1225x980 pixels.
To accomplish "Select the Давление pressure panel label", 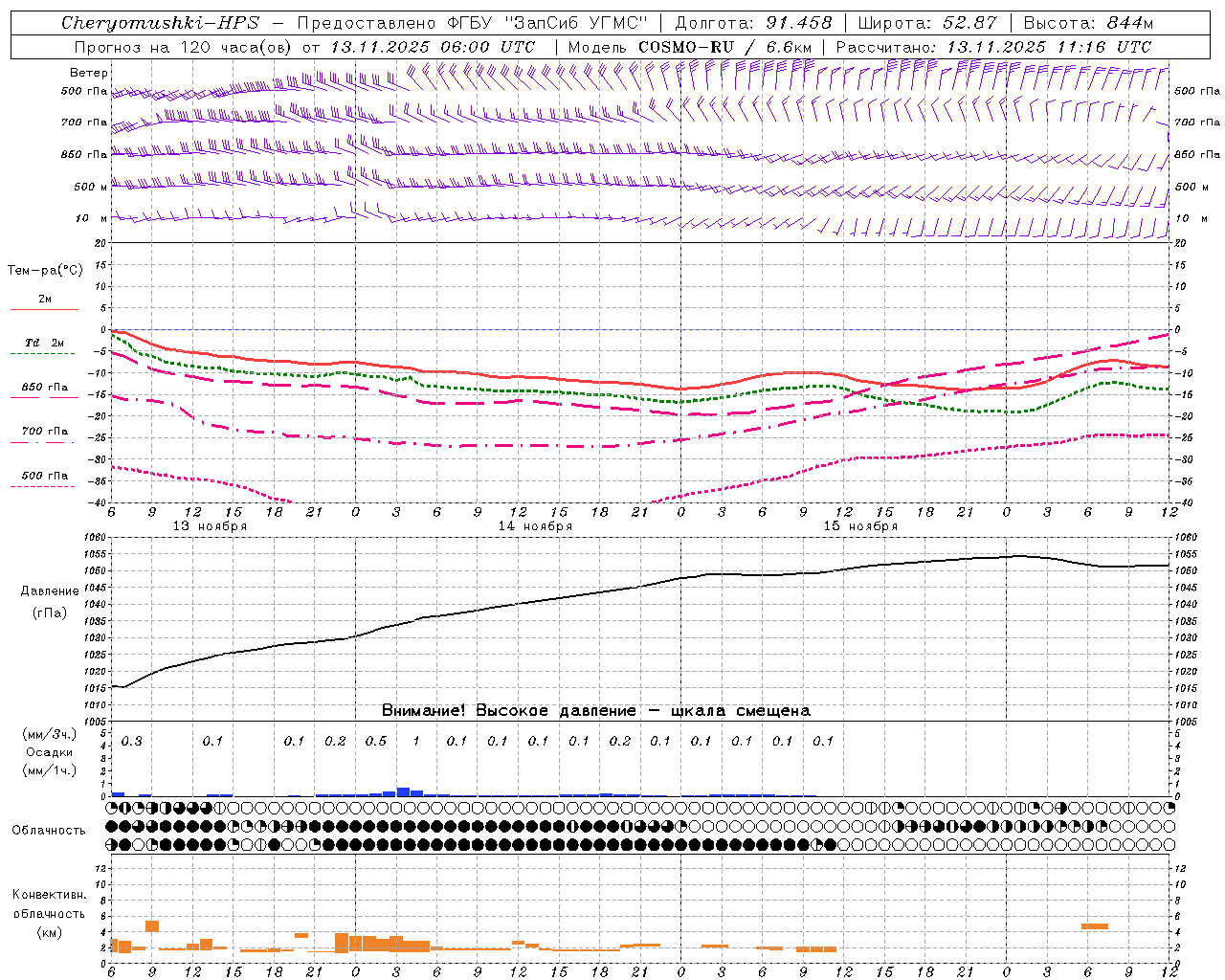I will point(50,591).
